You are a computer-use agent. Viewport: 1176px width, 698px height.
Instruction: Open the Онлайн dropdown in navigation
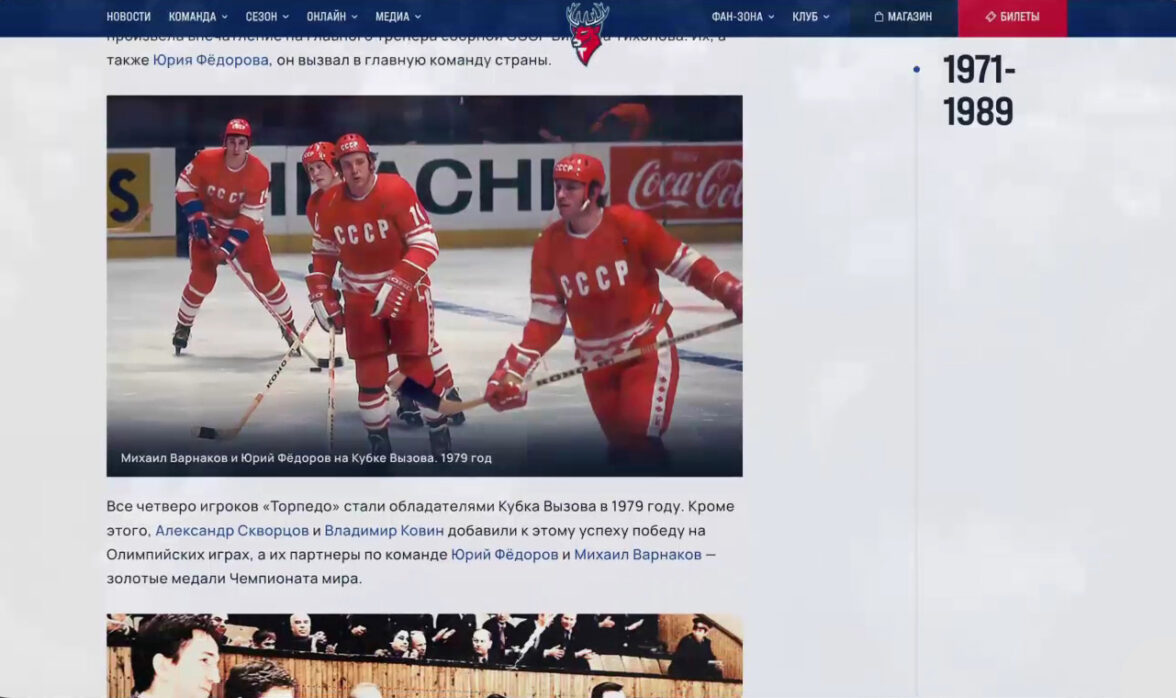(x=331, y=17)
